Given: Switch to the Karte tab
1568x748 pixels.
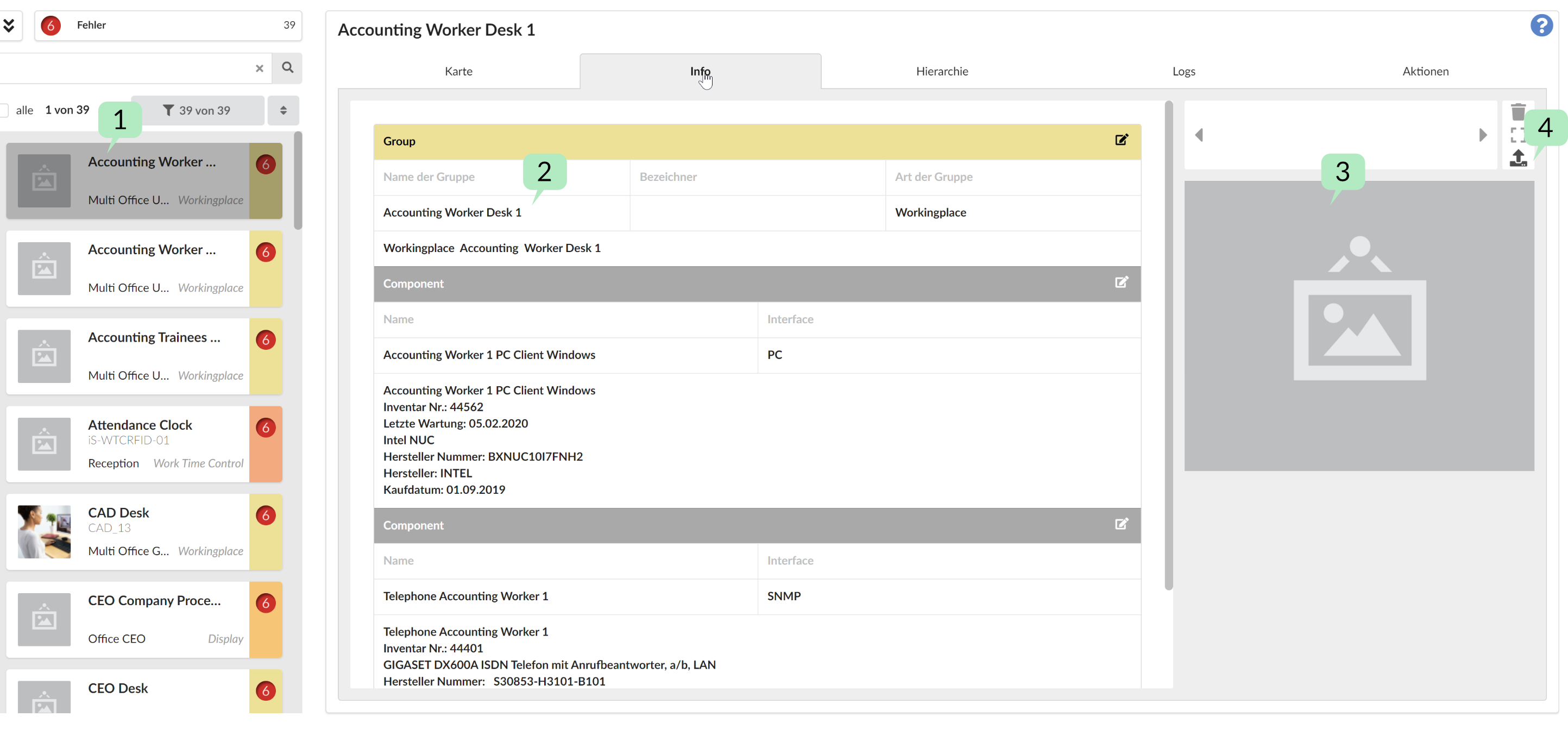Looking at the screenshot, I should click(459, 71).
